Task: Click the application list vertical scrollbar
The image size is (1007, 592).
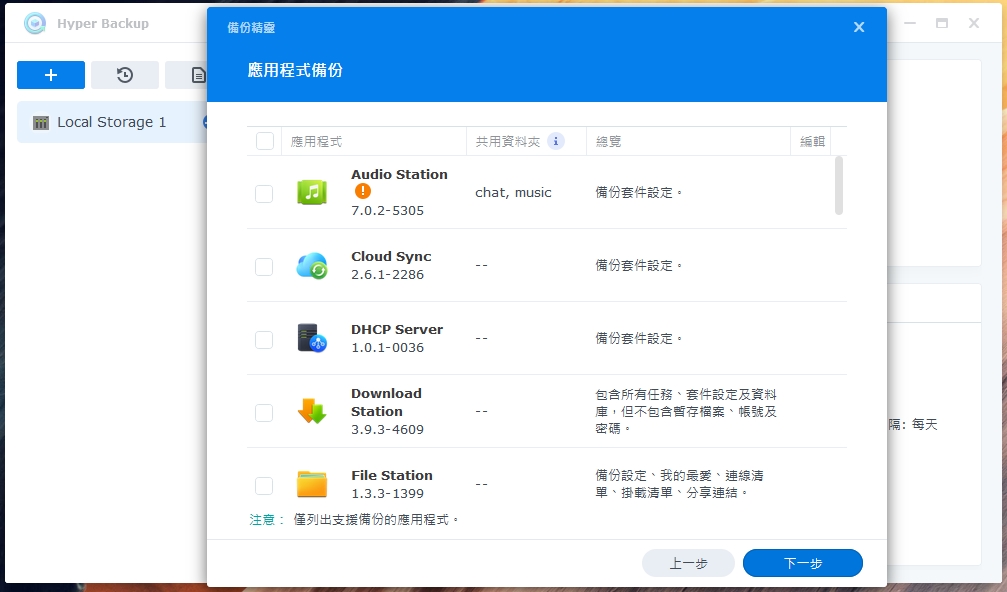Action: pyautogui.click(x=839, y=186)
